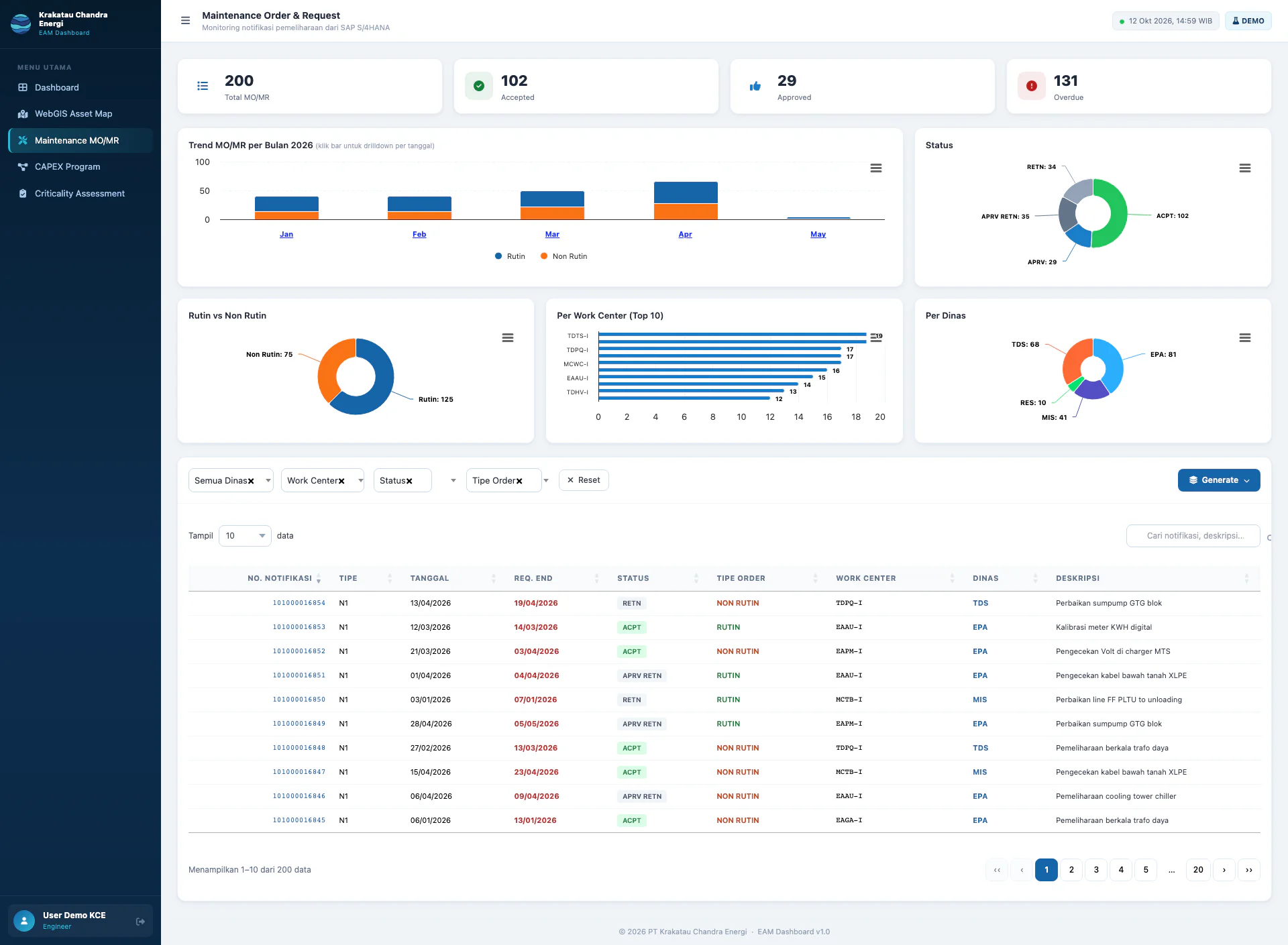Open Trend MO/MR chart options menu

pyautogui.click(x=875, y=168)
